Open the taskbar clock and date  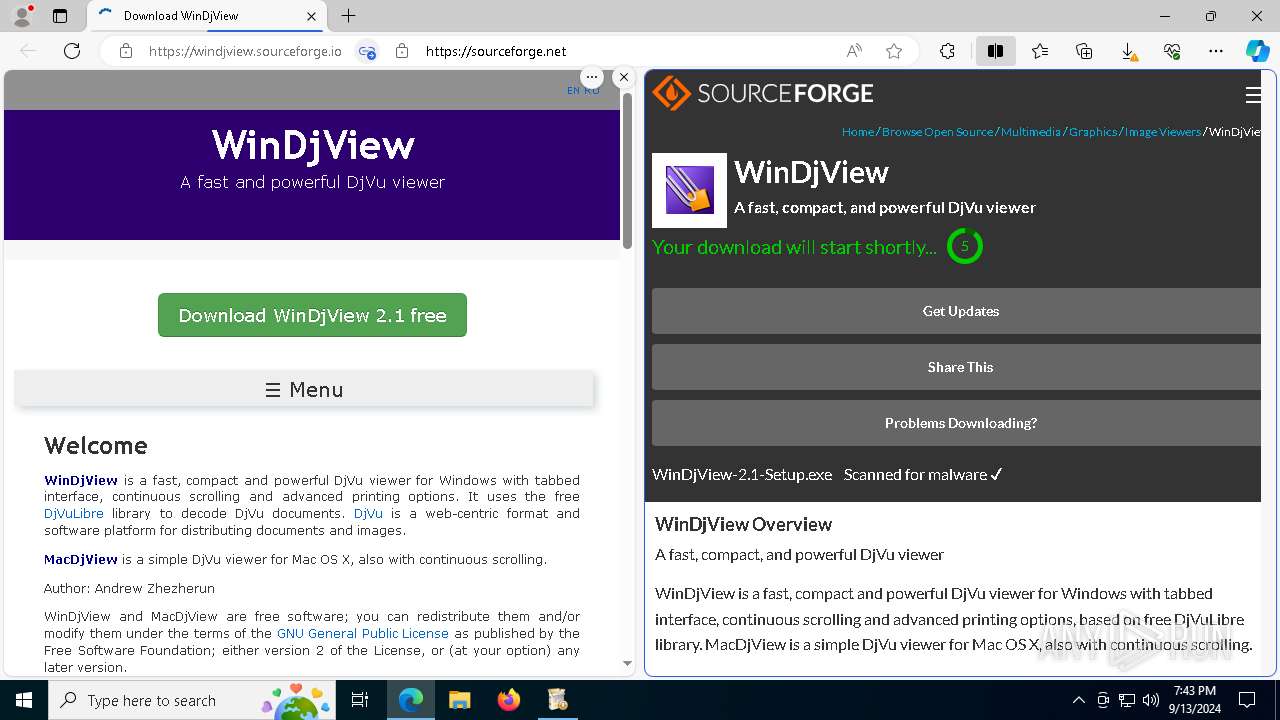(1194, 700)
